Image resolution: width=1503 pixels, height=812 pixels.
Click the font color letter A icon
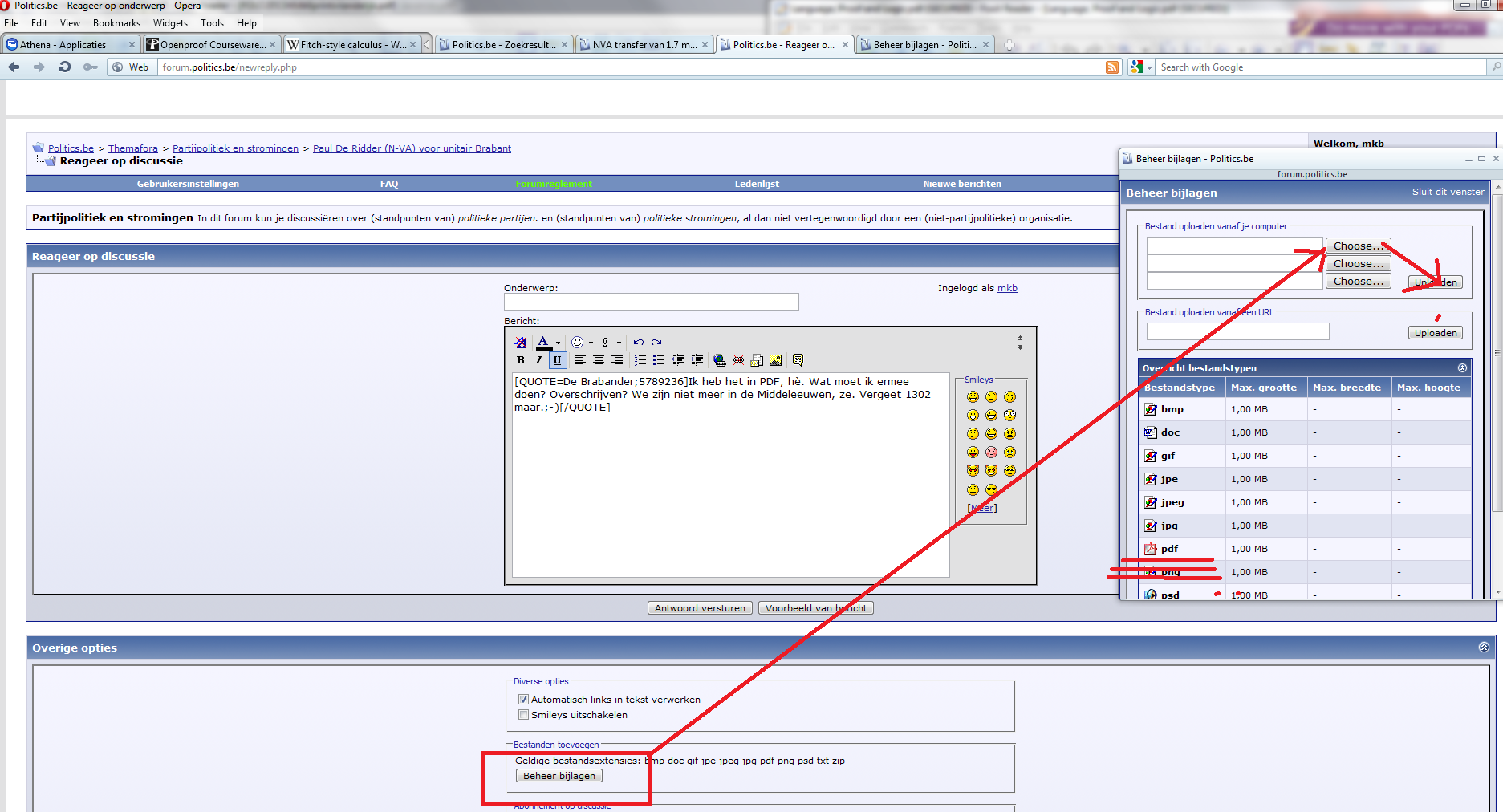543,342
